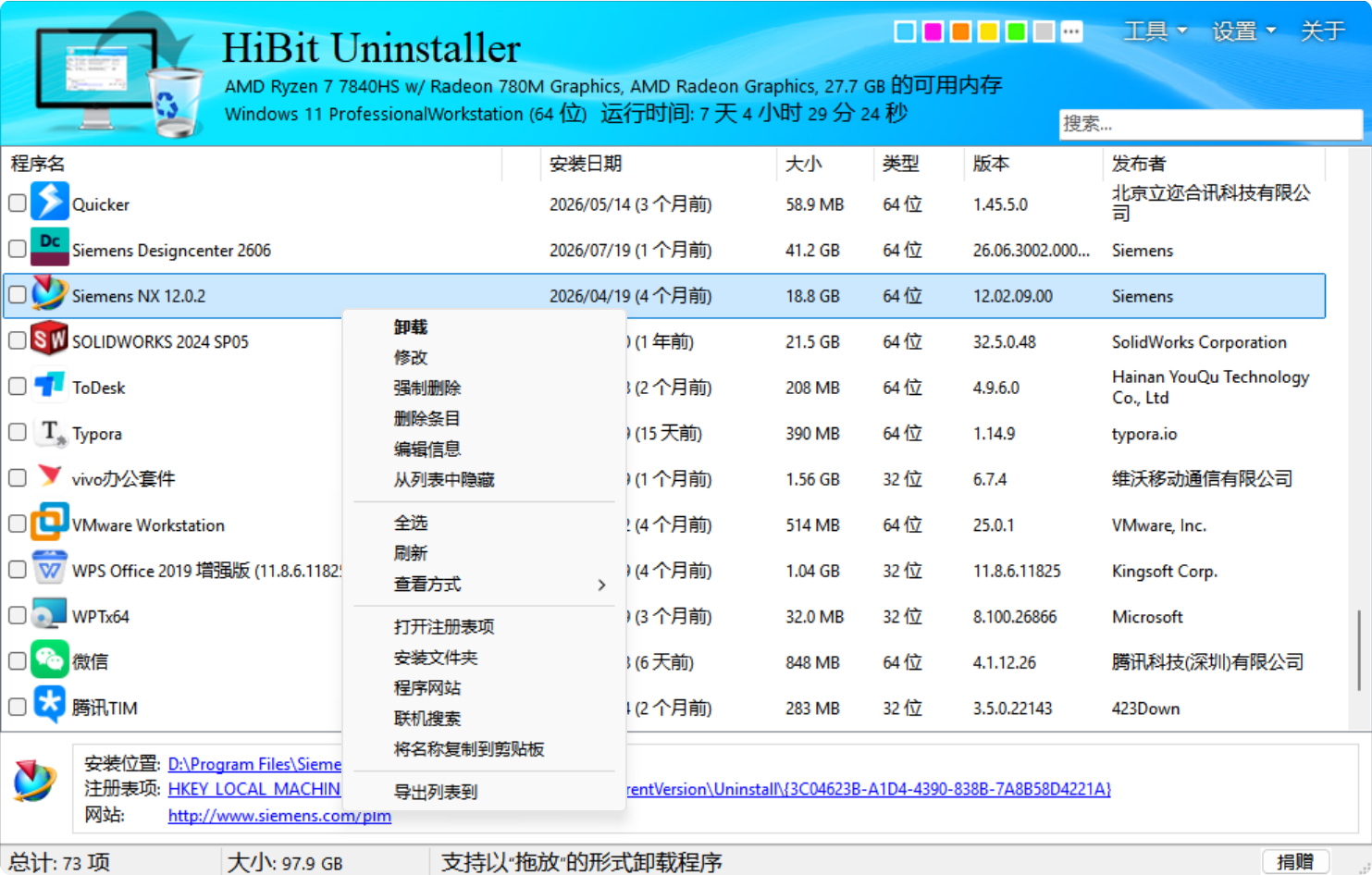Click the 总计: 73 项 status text
The height and width of the screenshot is (875, 1372).
(x=59, y=863)
